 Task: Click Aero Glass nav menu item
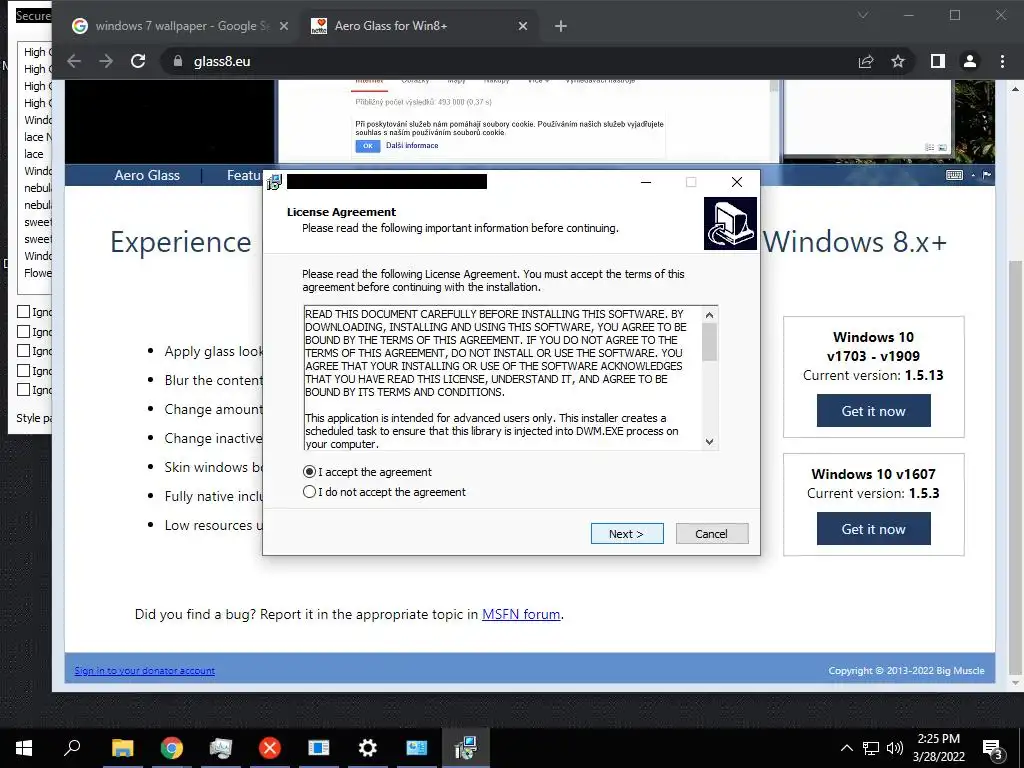(147, 175)
